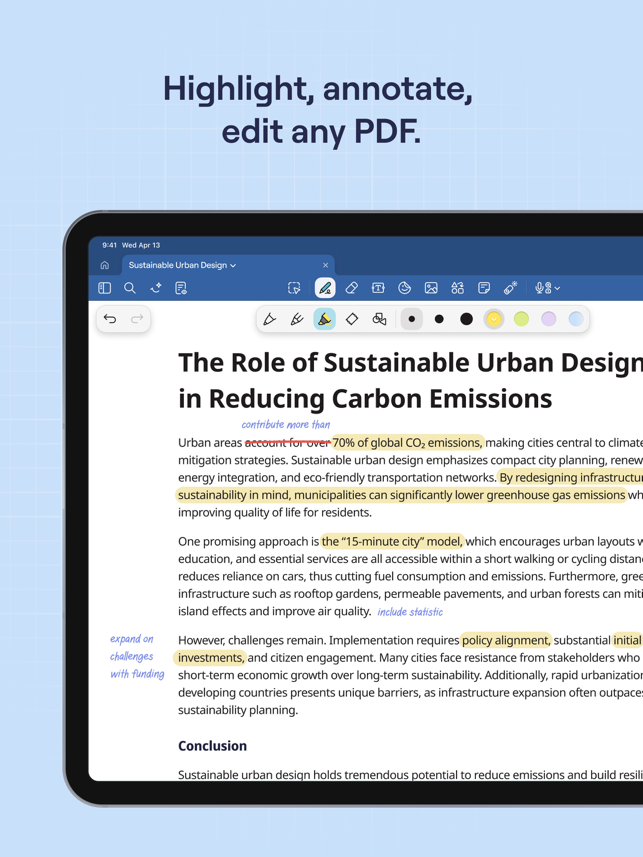Open the sticker tool
Image resolution: width=643 pixels, height=857 pixels.
pyautogui.click(x=405, y=288)
